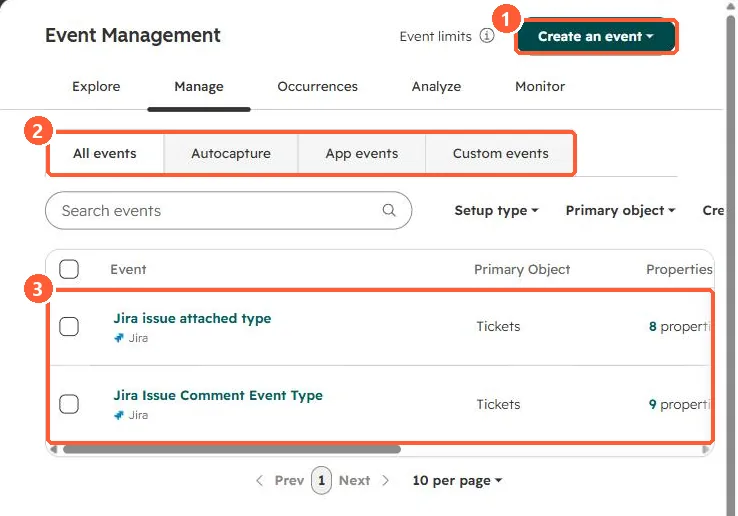Screen dimensions: 738x516
Task: Focus the Search events input field
Action: (x=228, y=210)
